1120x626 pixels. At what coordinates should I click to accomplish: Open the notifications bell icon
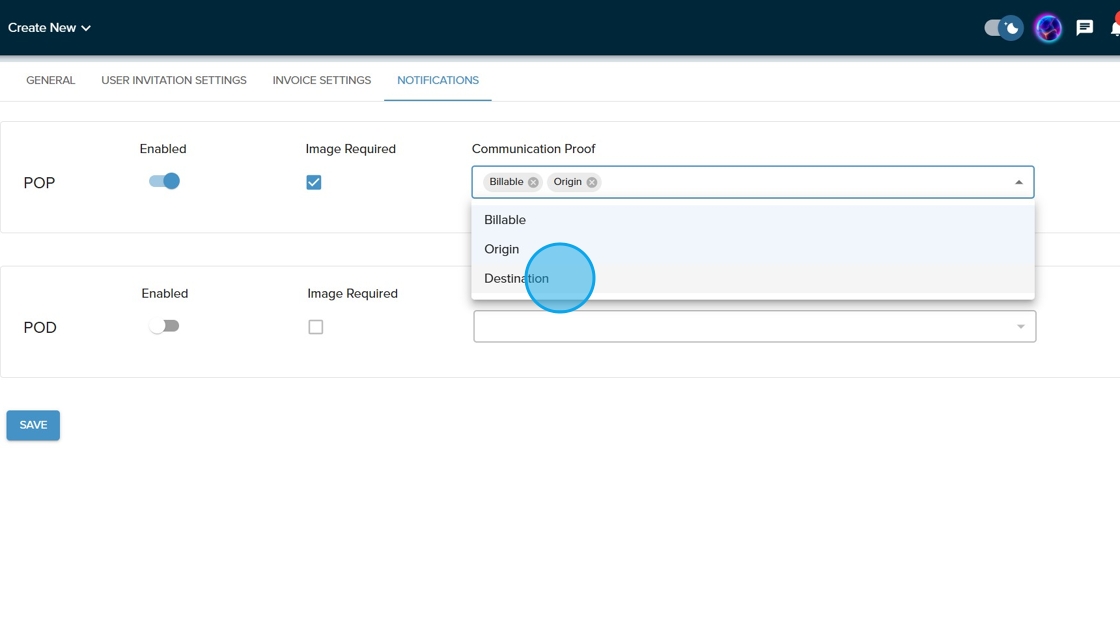pos(1114,28)
